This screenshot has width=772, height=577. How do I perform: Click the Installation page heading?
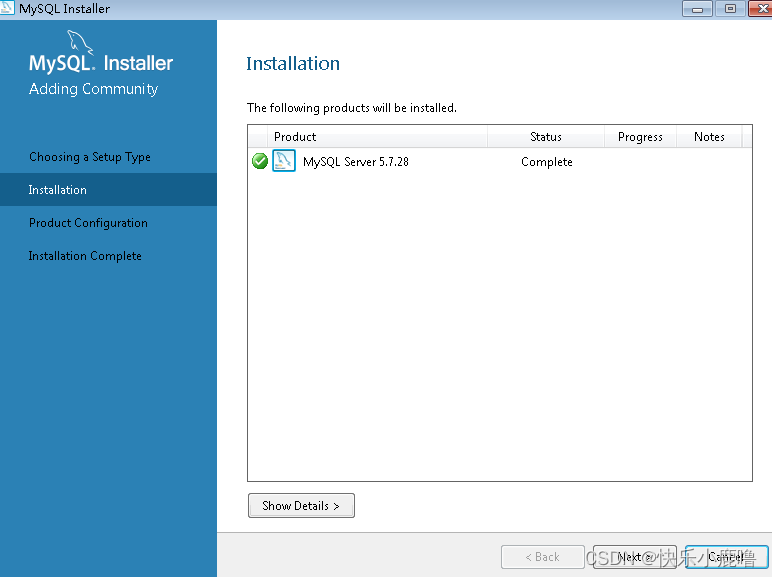point(293,64)
